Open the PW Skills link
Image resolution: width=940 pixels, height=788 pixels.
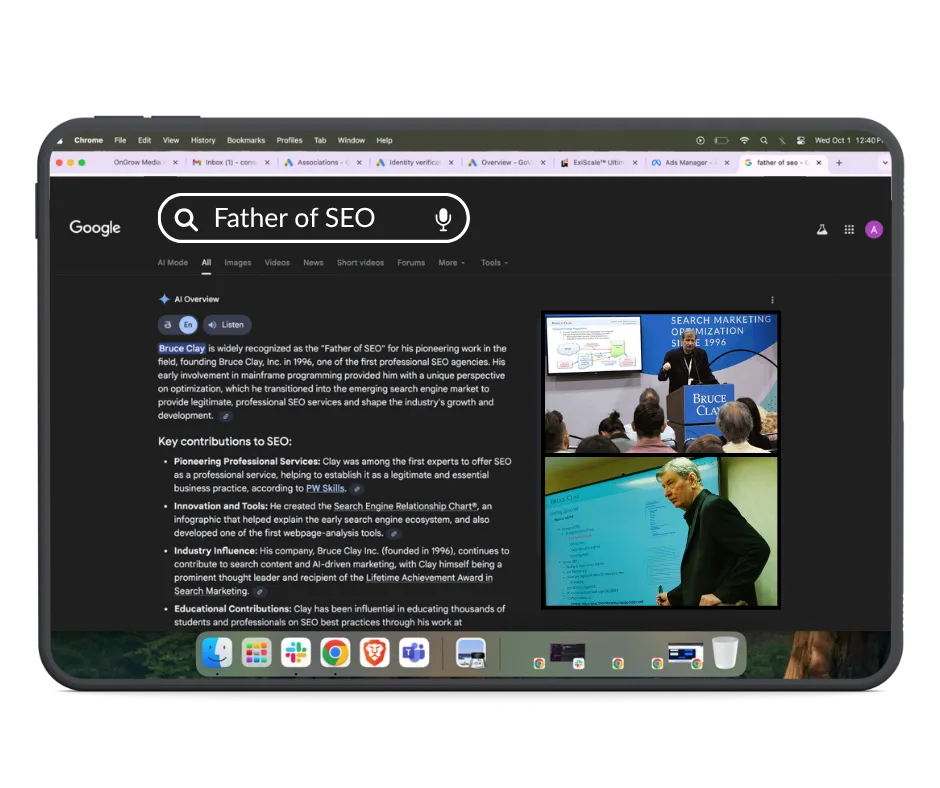click(x=326, y=489)
